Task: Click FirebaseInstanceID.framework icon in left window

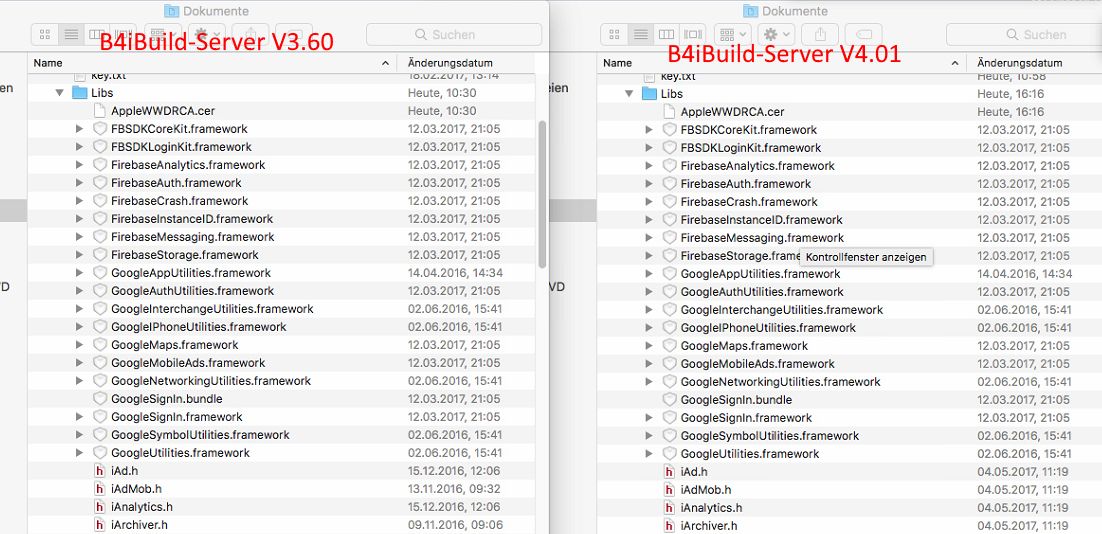Action: click(99, 219)
